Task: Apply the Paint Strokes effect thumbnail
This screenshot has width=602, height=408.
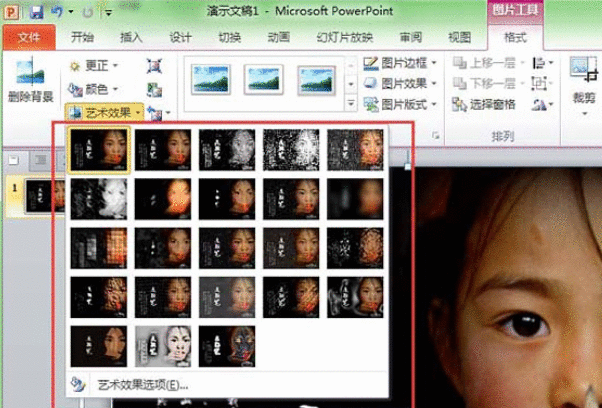Action: pyautogui.click(x=163, y=199)
